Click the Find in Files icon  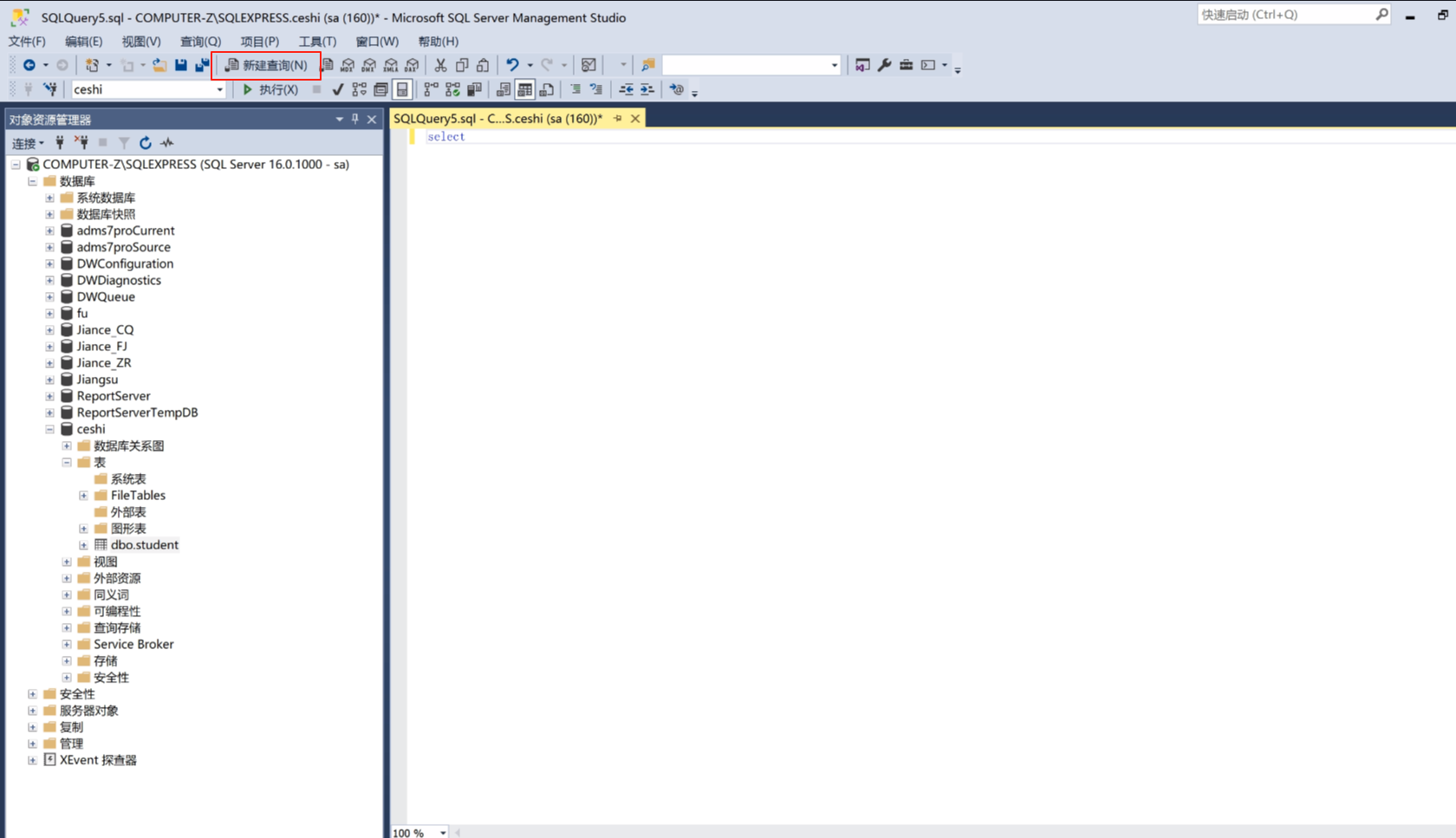pyautogui.click(x=647, y=65)
